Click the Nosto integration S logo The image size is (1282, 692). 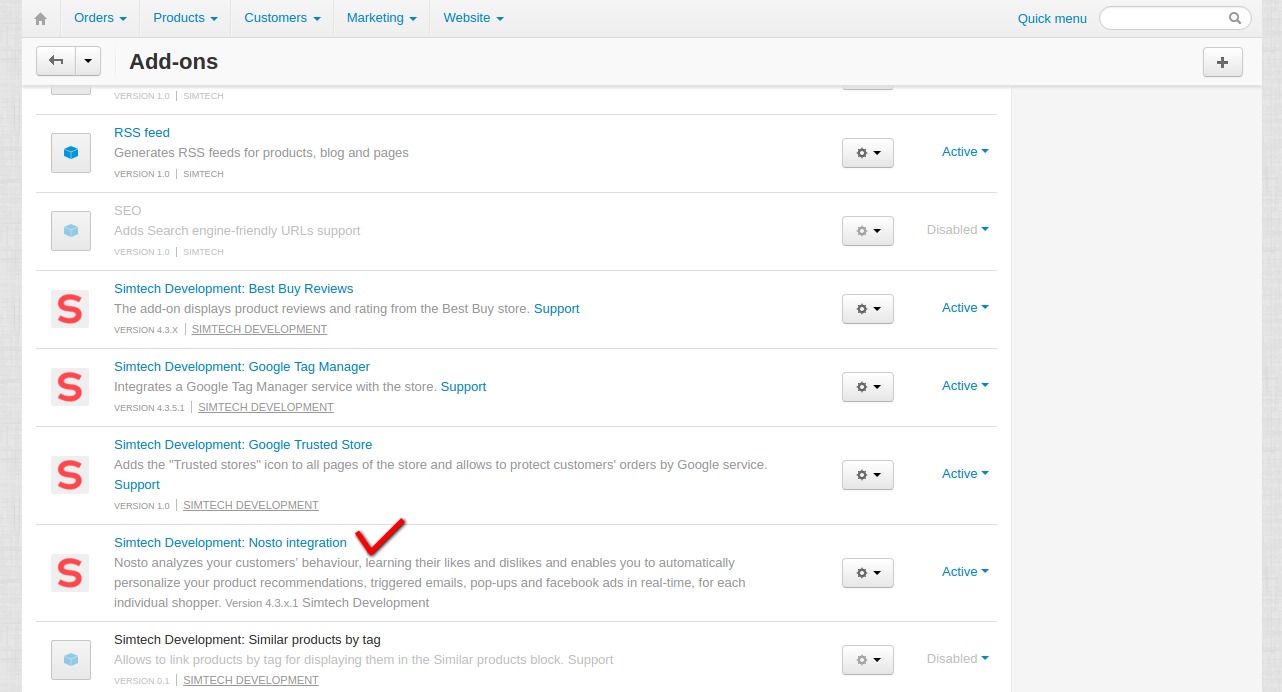click(x=70, y=572)
